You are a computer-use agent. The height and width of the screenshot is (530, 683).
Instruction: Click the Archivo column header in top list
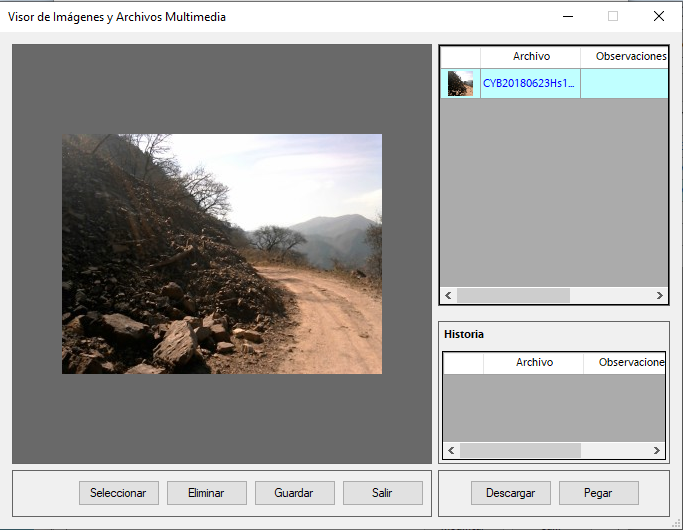[531, 57]
